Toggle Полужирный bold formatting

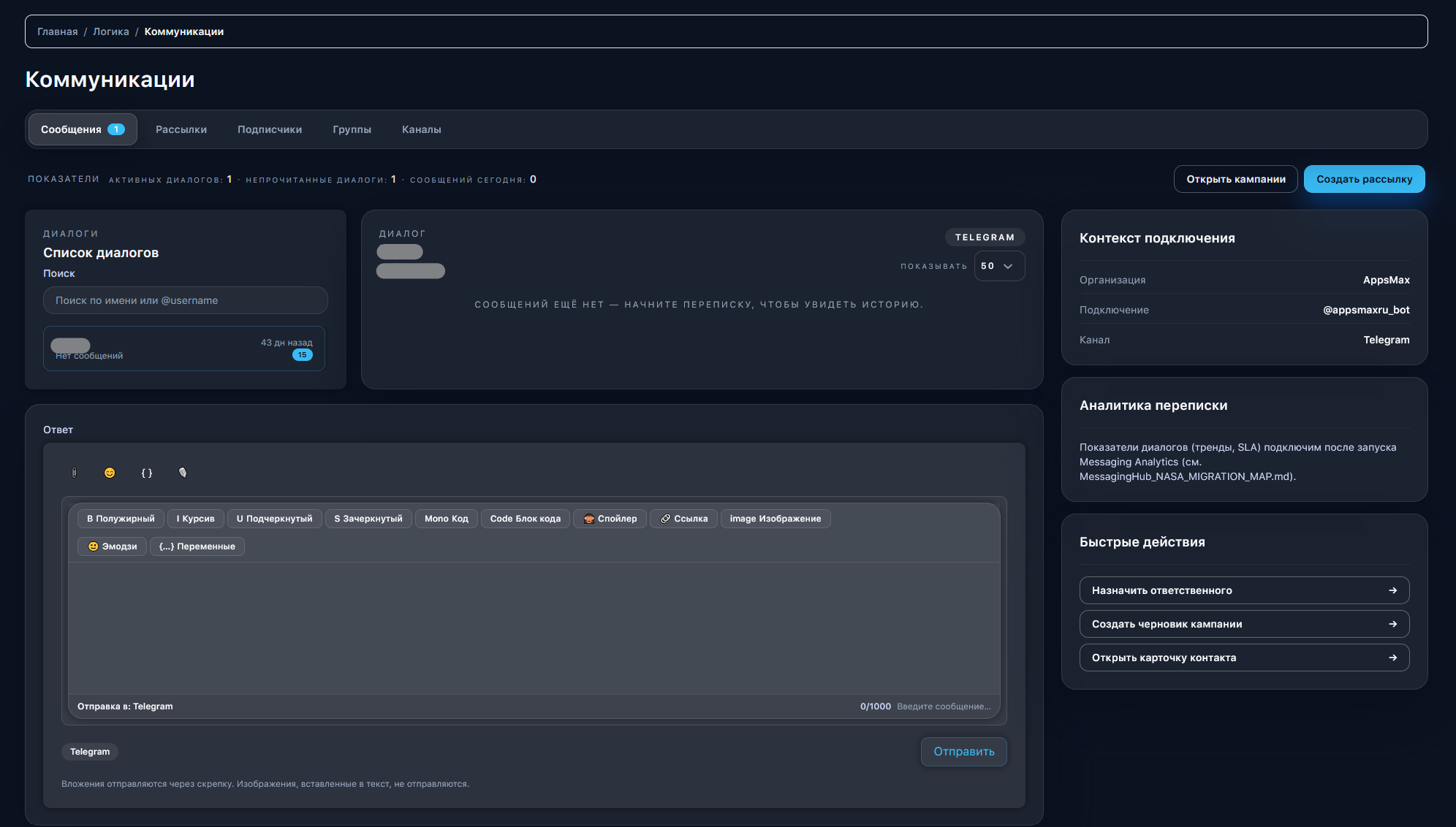pyautogui.click(x=121, y=519)
